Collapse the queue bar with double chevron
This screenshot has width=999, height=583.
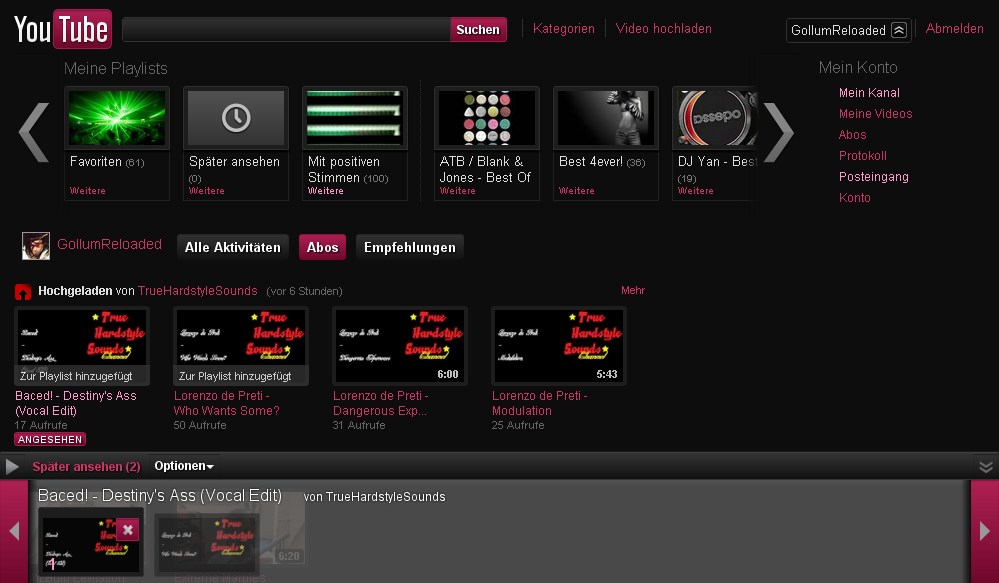(986, 467)
